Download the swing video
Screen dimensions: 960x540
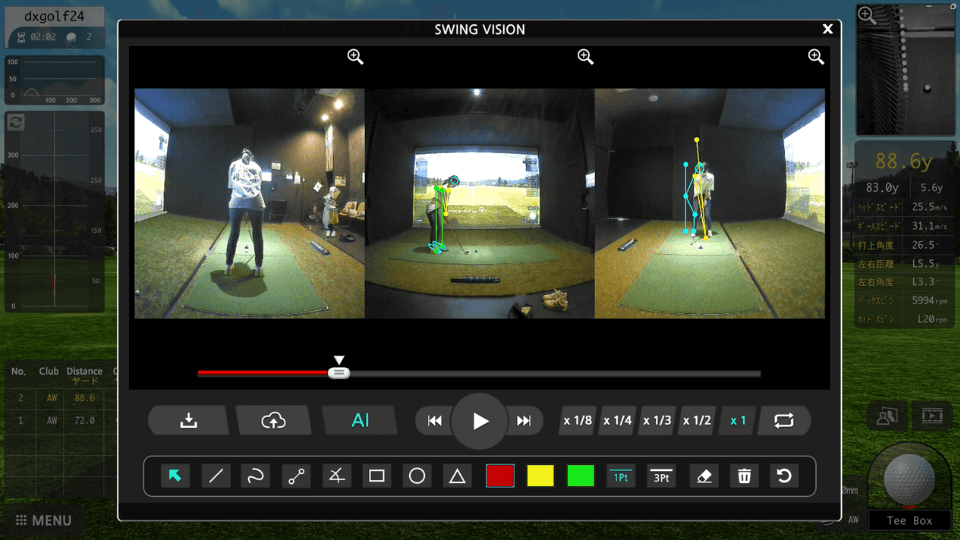[189, 421]
